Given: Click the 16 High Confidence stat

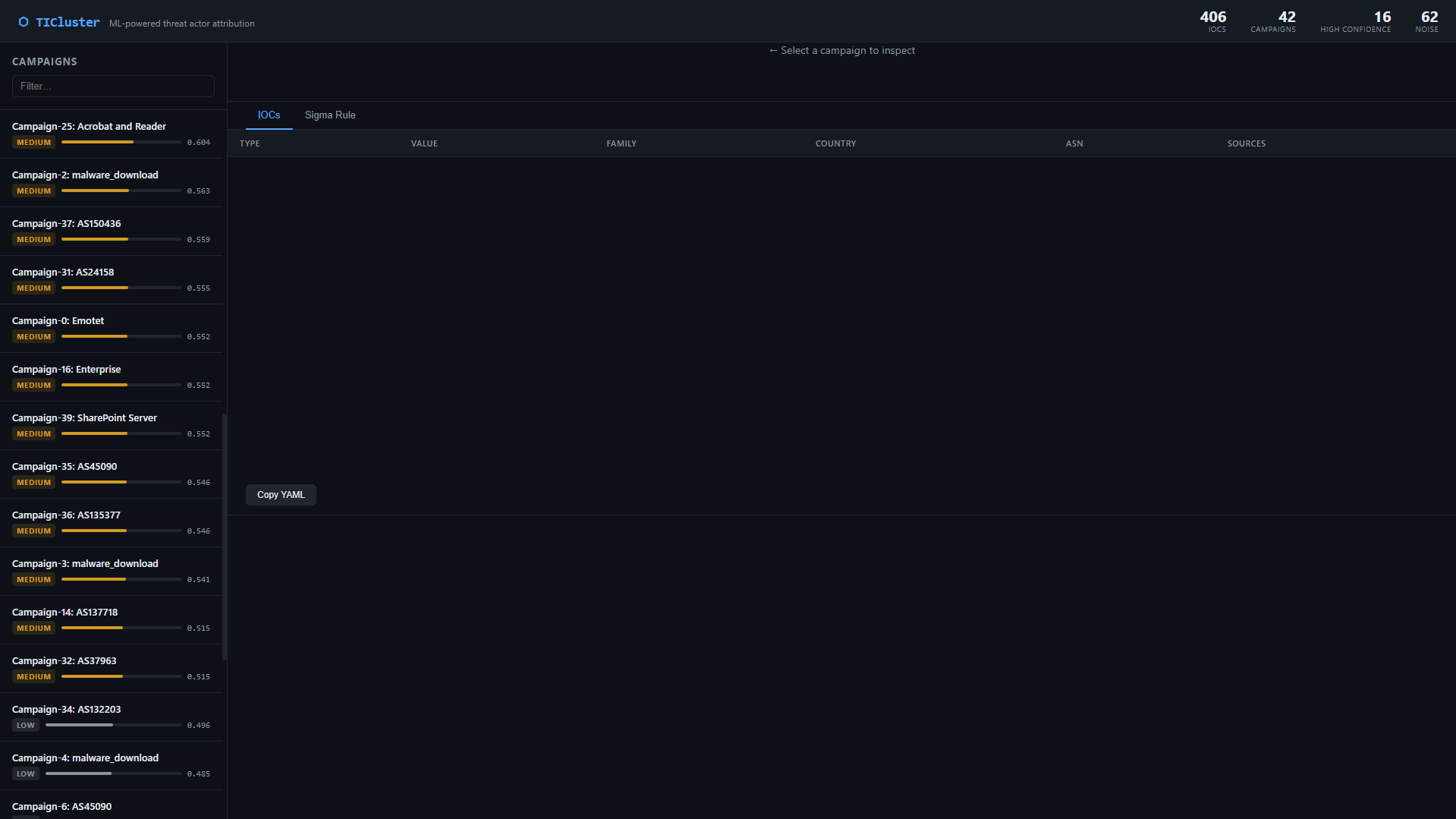Looking at the screenshot, I should click(x=1355, y=21).
